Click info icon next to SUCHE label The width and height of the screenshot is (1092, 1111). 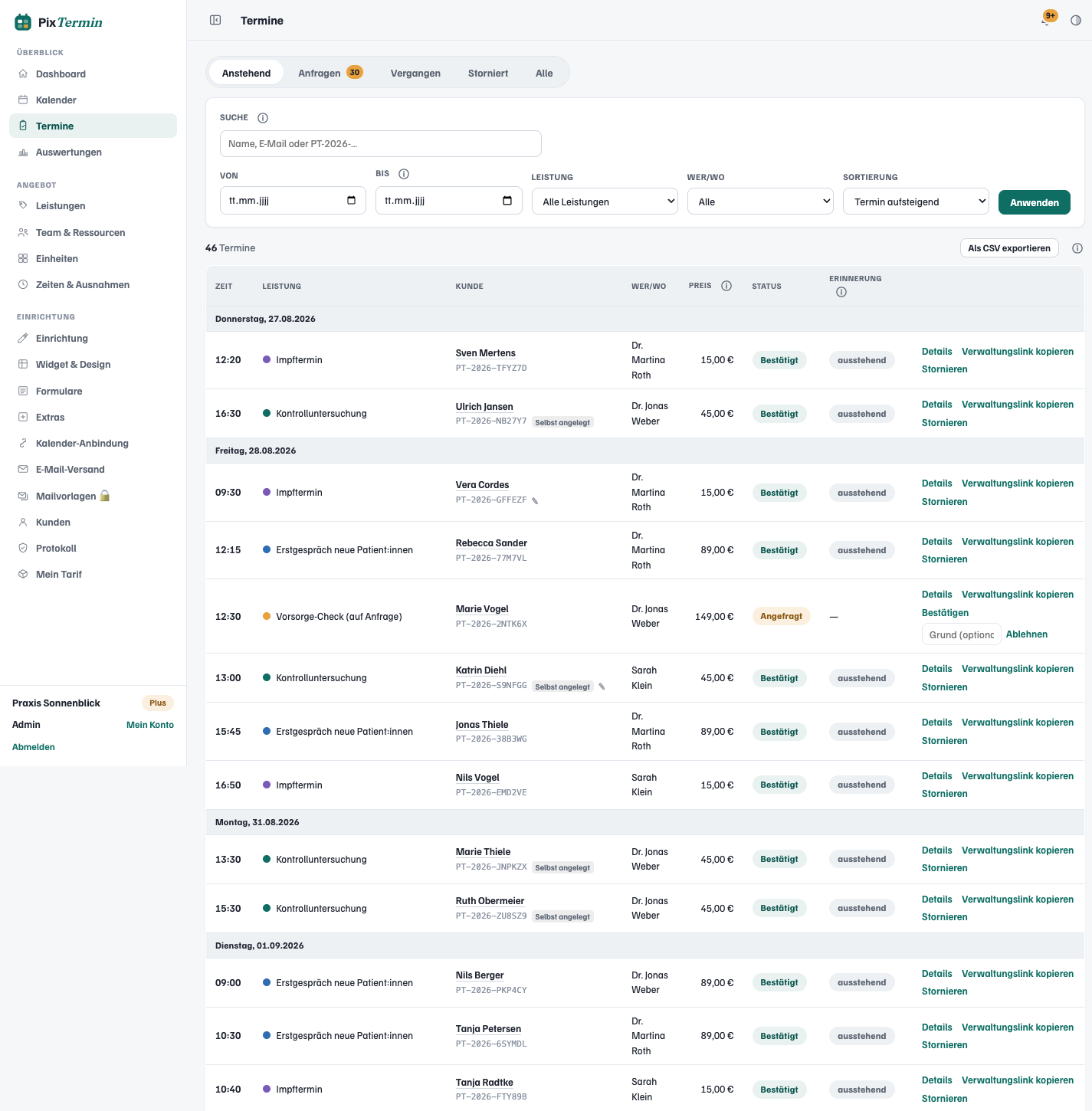[263, 118]
